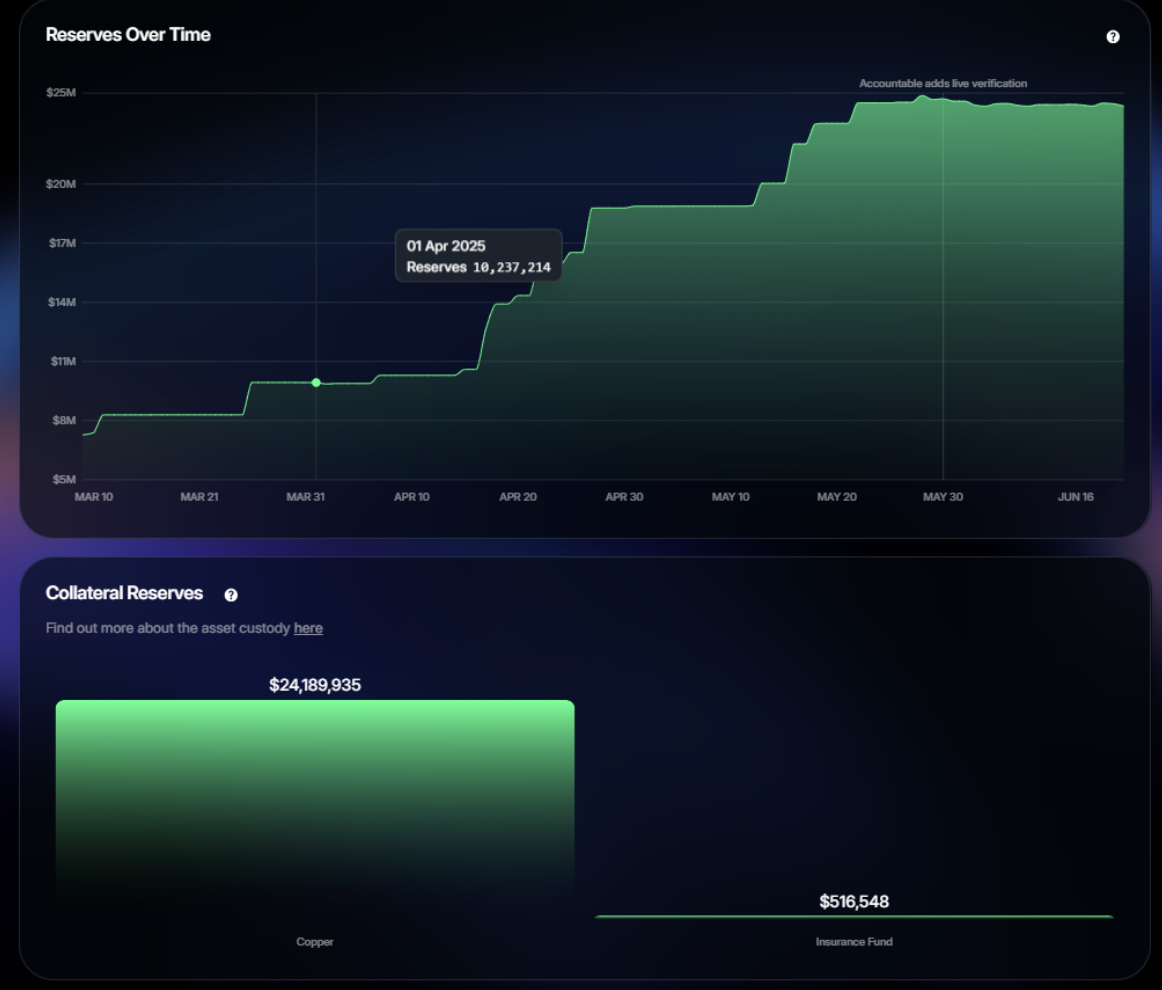Click the "Collateral Reserves" heading
This screenshot has width=1162, height=990.
point(124,594)
